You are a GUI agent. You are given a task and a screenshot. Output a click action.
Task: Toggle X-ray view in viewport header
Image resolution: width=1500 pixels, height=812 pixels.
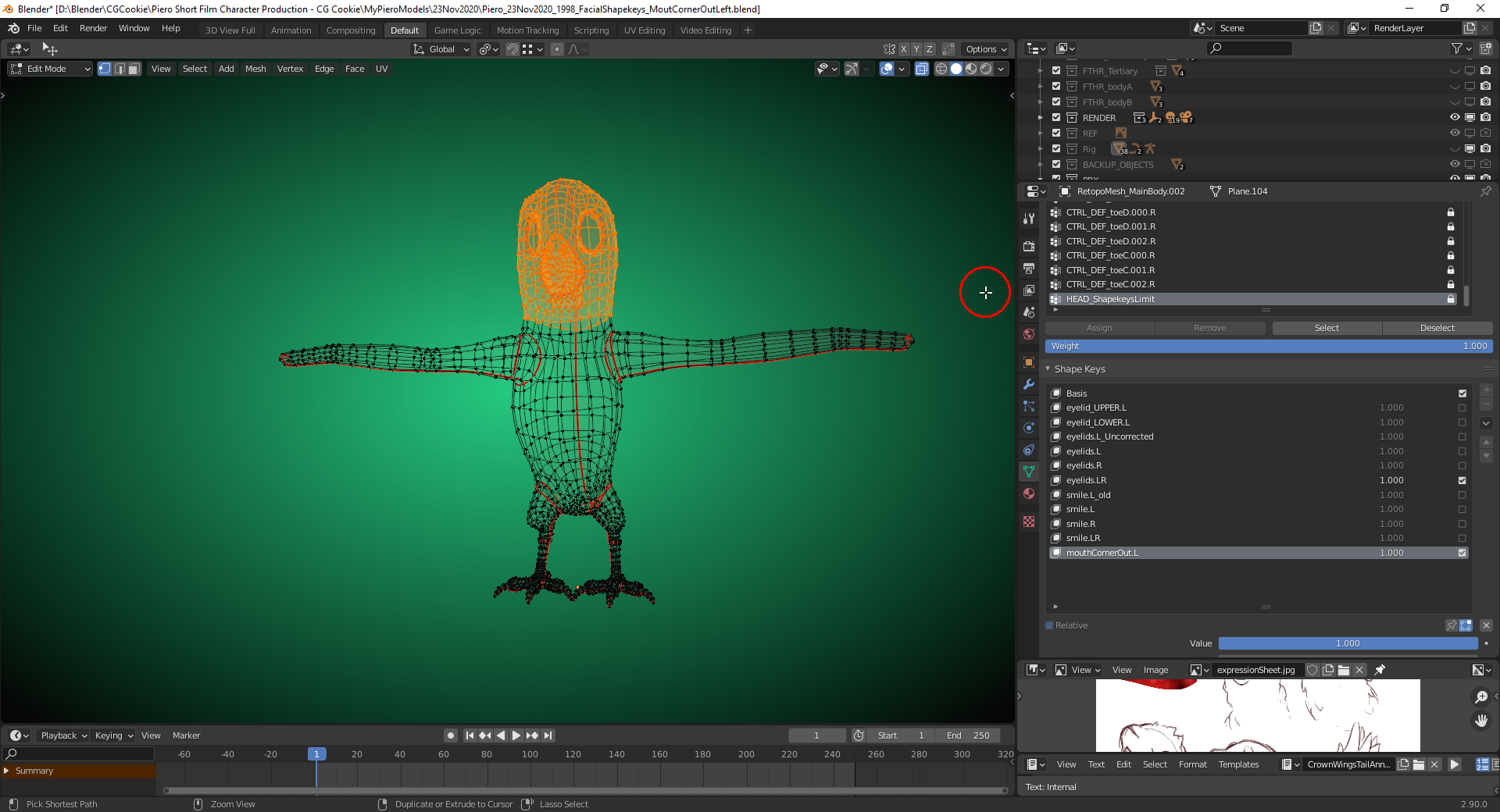(x=922, y=69)
